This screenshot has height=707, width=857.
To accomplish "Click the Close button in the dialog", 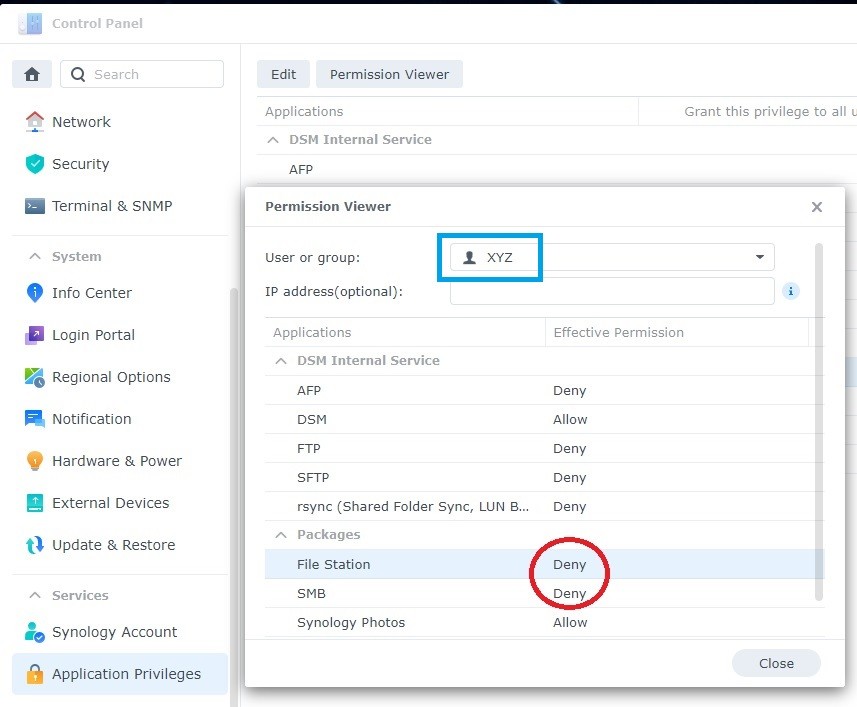I will point(775,663).
